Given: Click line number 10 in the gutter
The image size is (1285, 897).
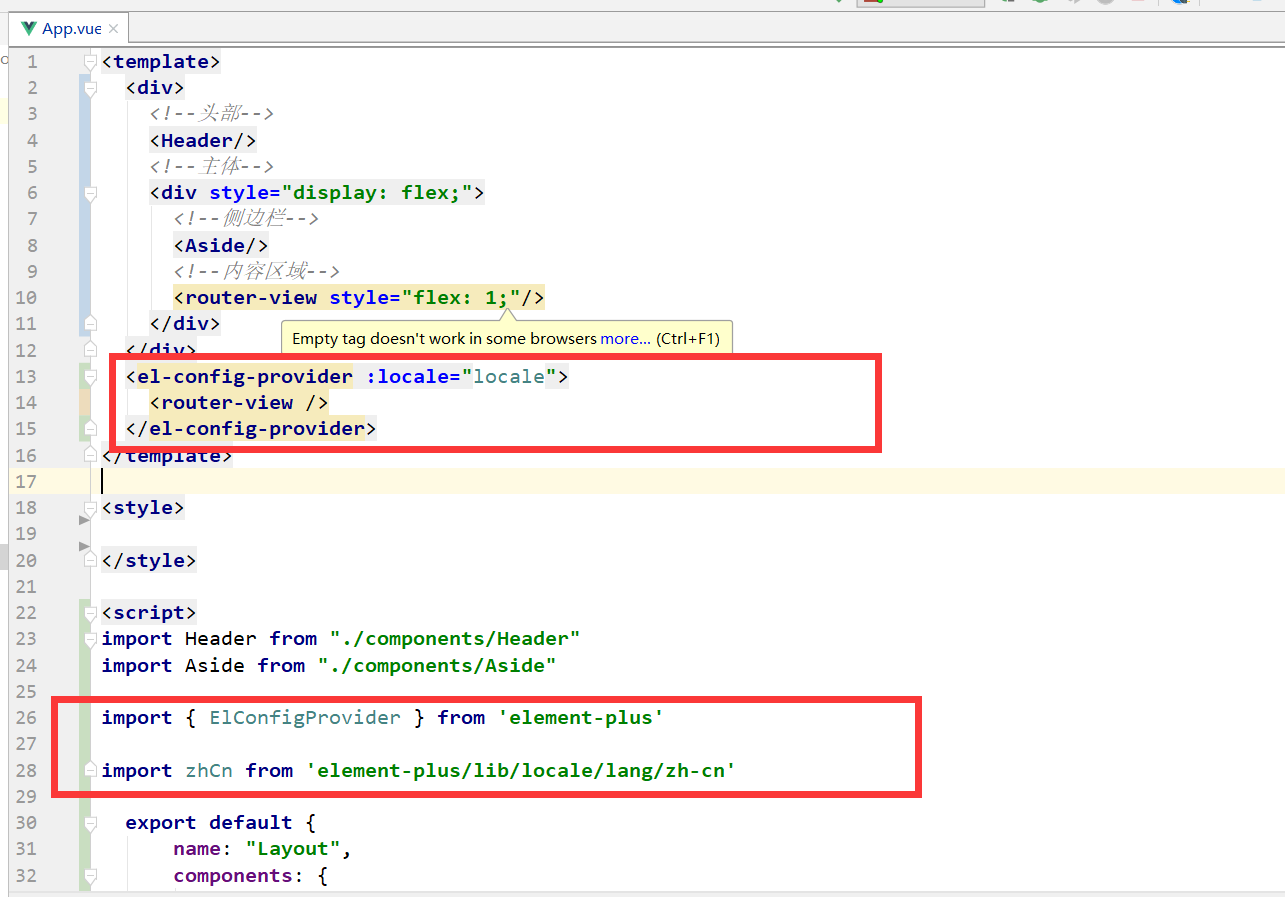Looking at the screenshot, I should [x=26, y=297].
